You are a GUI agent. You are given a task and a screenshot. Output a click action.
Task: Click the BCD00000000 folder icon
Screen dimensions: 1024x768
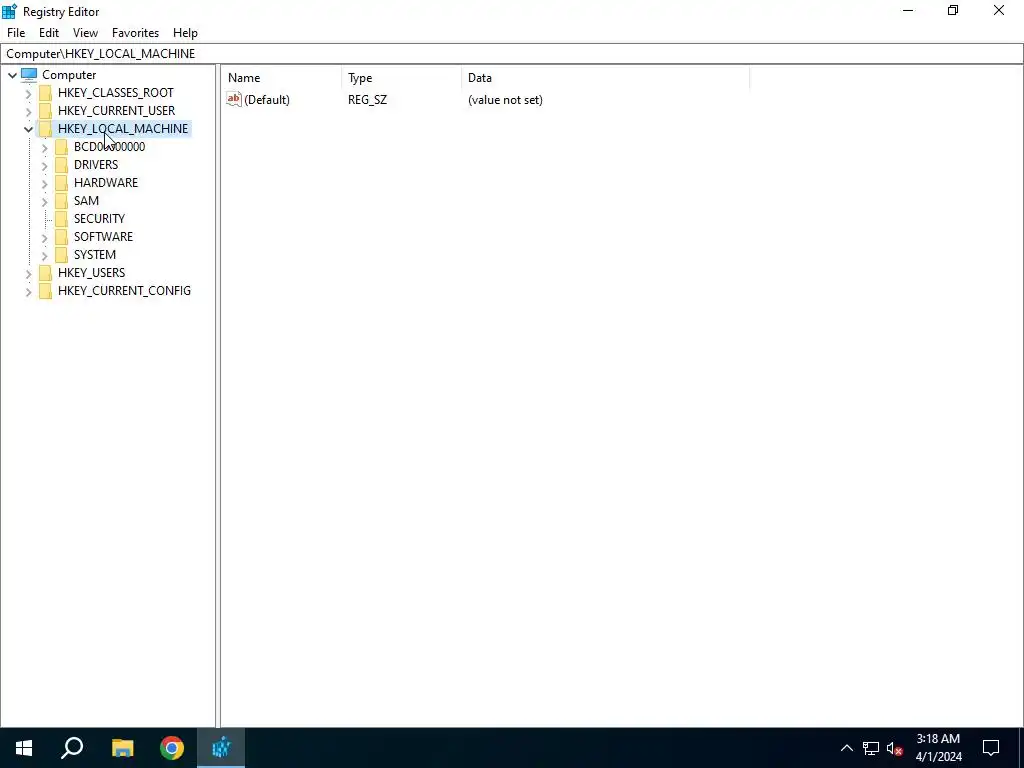61,146
